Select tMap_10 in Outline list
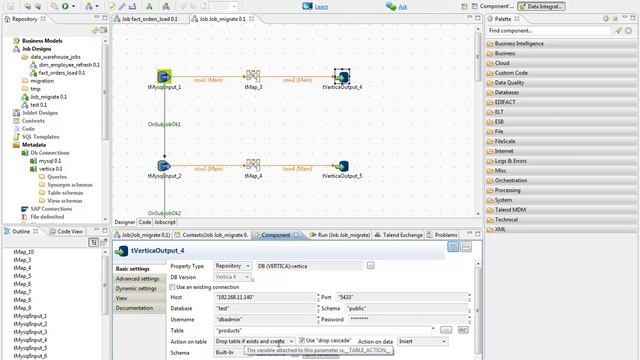Screen dimensions: 640x360 point(24,252)
